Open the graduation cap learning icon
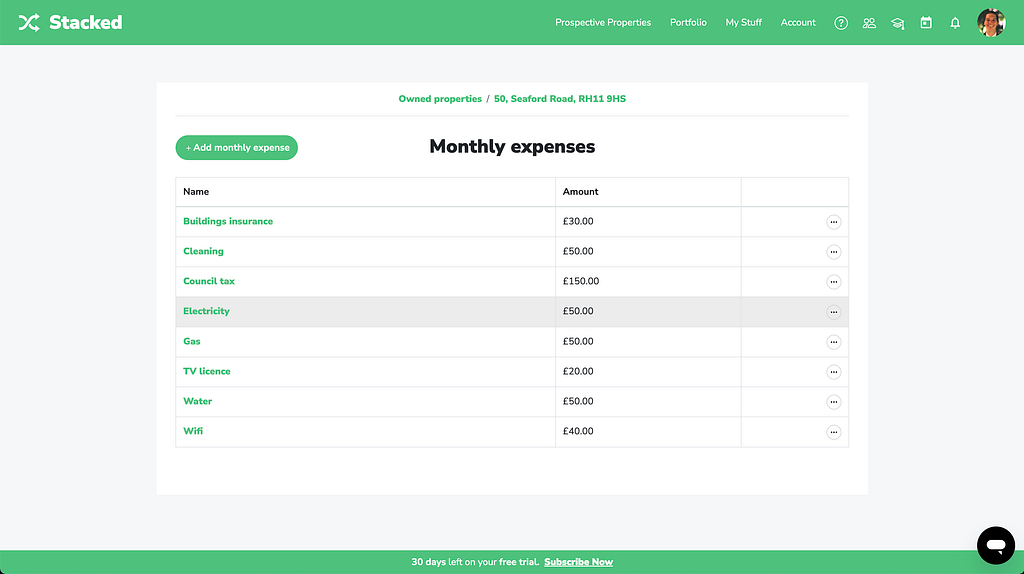The width and height of the screenshot is (1024, 574). [897, 23]
